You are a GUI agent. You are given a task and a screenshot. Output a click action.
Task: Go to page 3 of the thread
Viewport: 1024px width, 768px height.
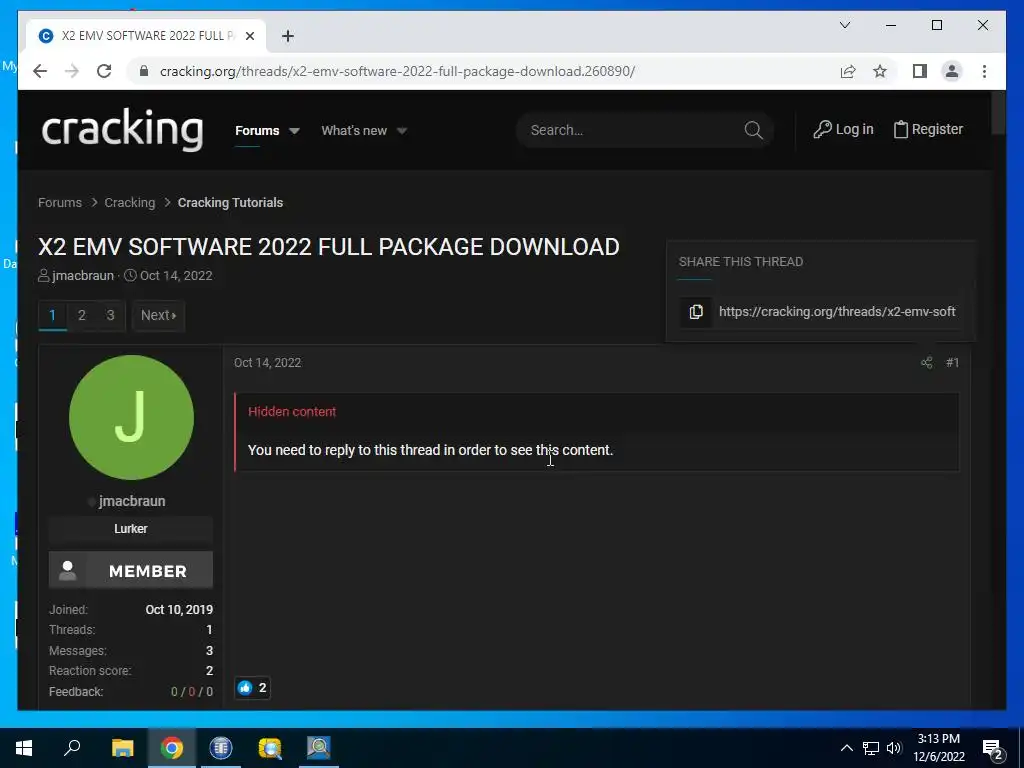click(x=110, y=315)
